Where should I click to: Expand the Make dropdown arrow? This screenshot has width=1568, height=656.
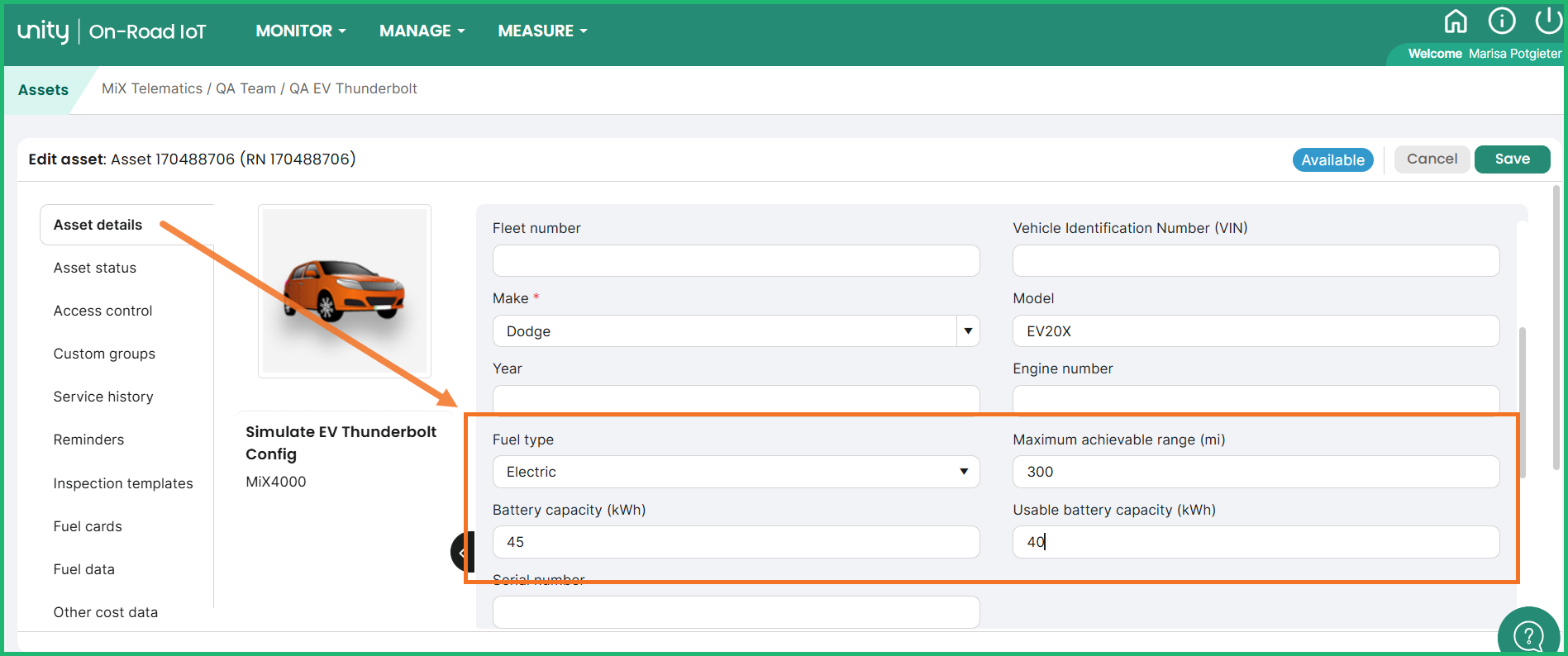click(x=967, y=331)
